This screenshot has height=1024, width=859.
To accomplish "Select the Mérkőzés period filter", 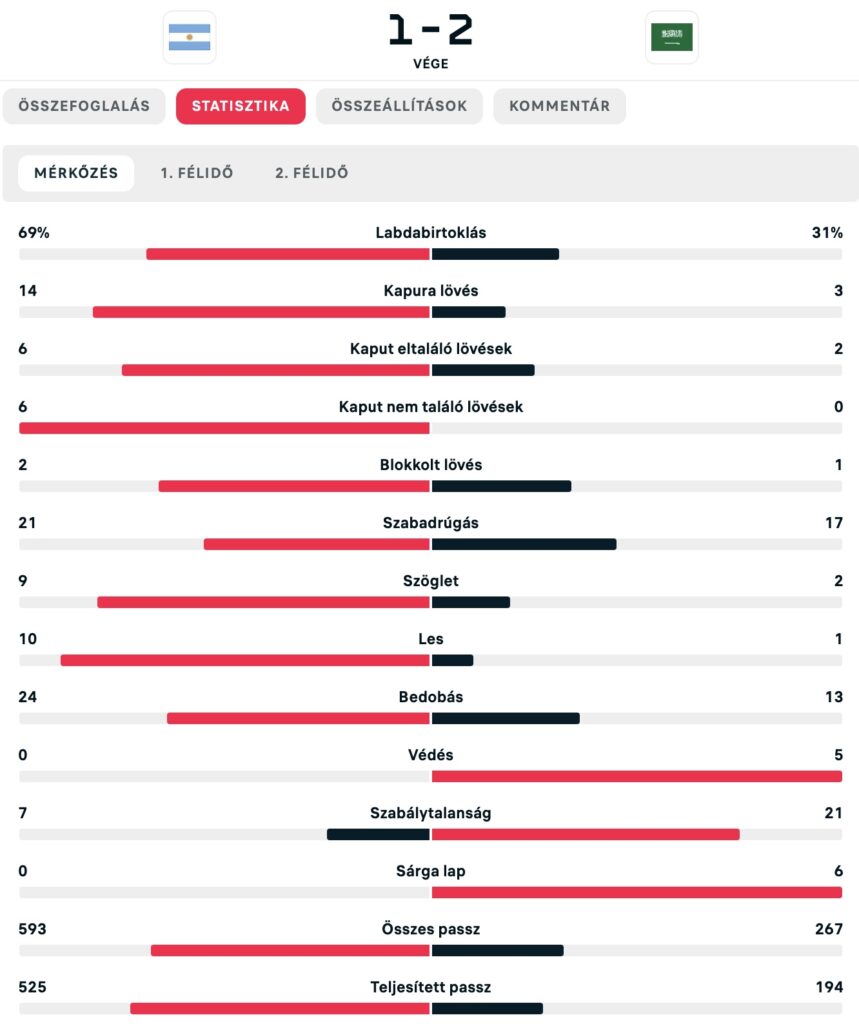I will click(76, 173).
